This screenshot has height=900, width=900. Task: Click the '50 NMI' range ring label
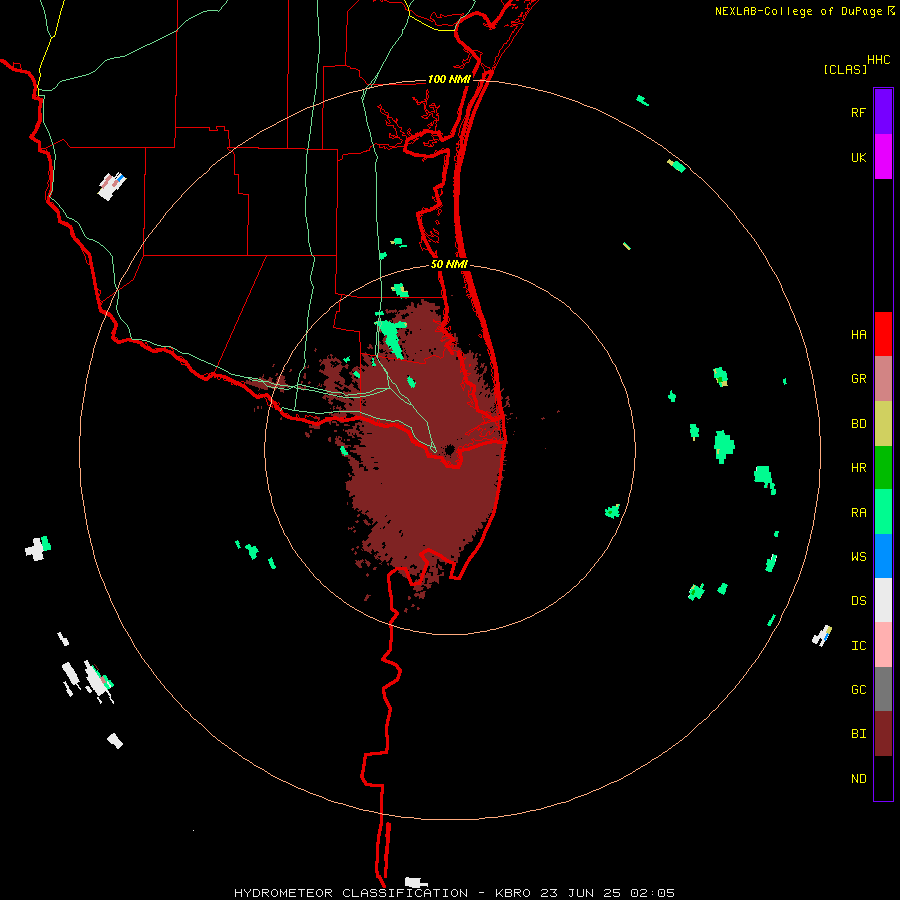tap(449, 264)
